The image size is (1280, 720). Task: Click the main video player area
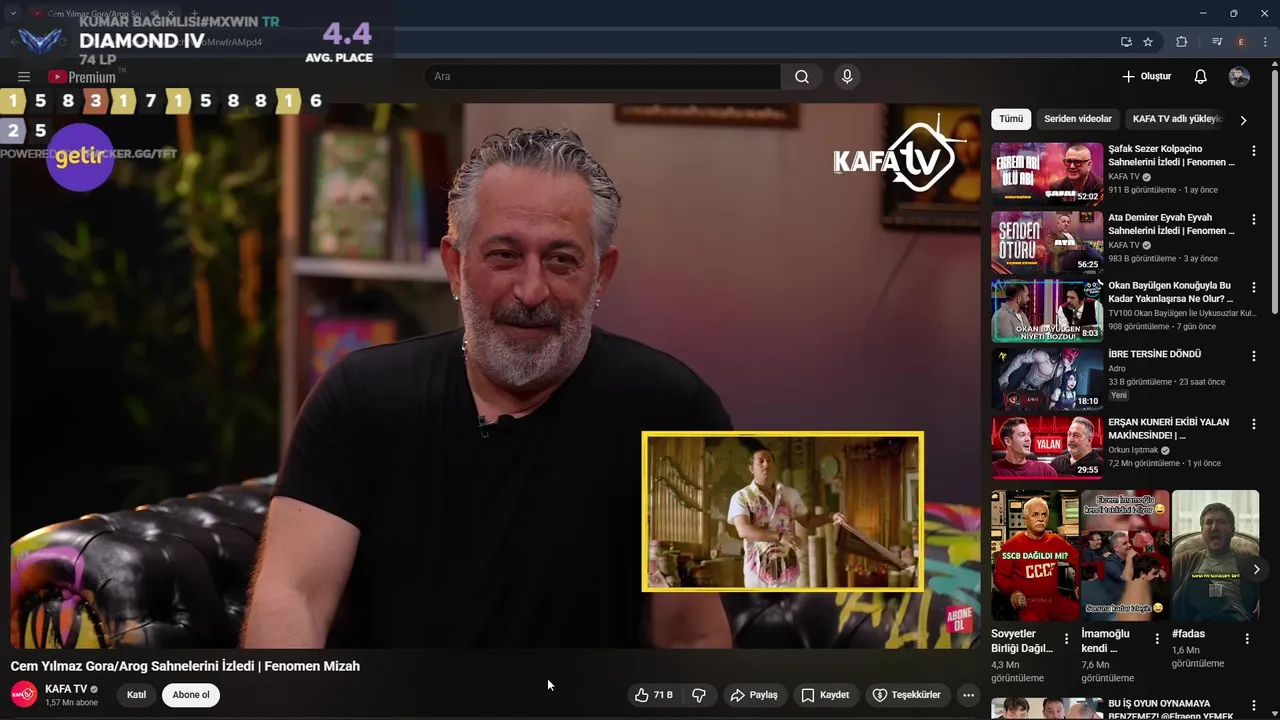tap(495, 375)
